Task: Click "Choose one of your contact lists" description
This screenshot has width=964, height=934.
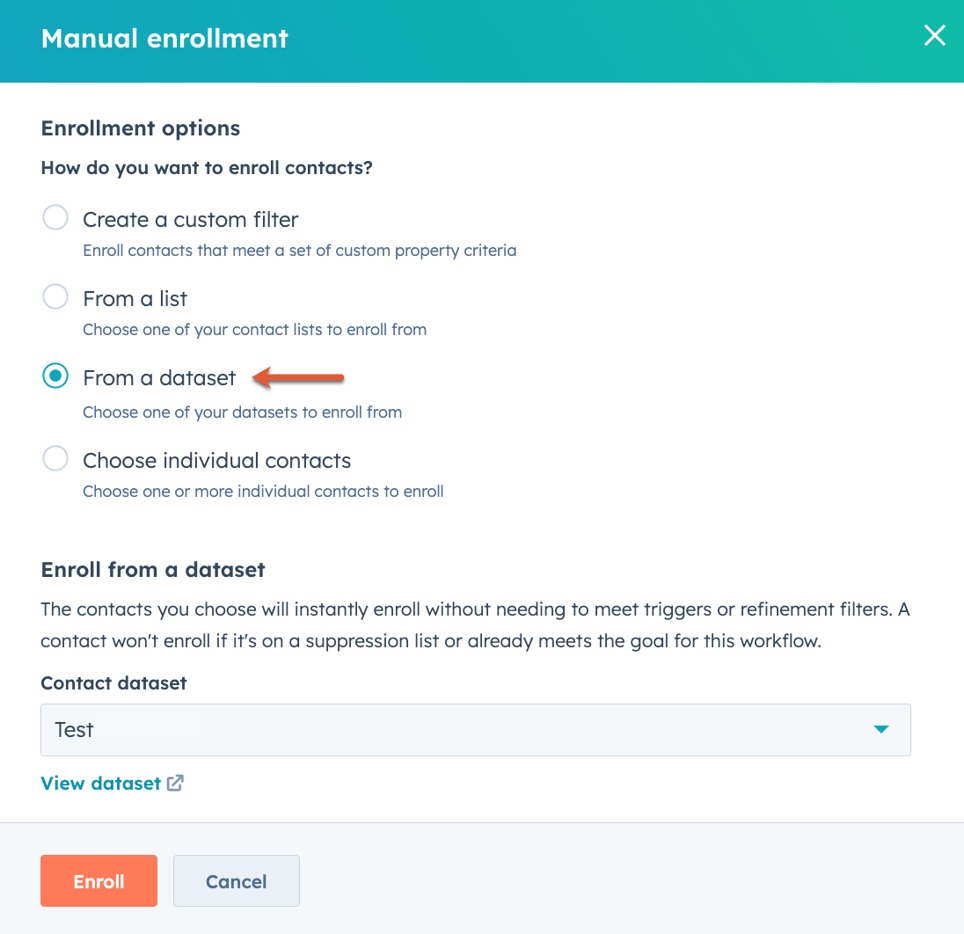Action: pos(255,330)
